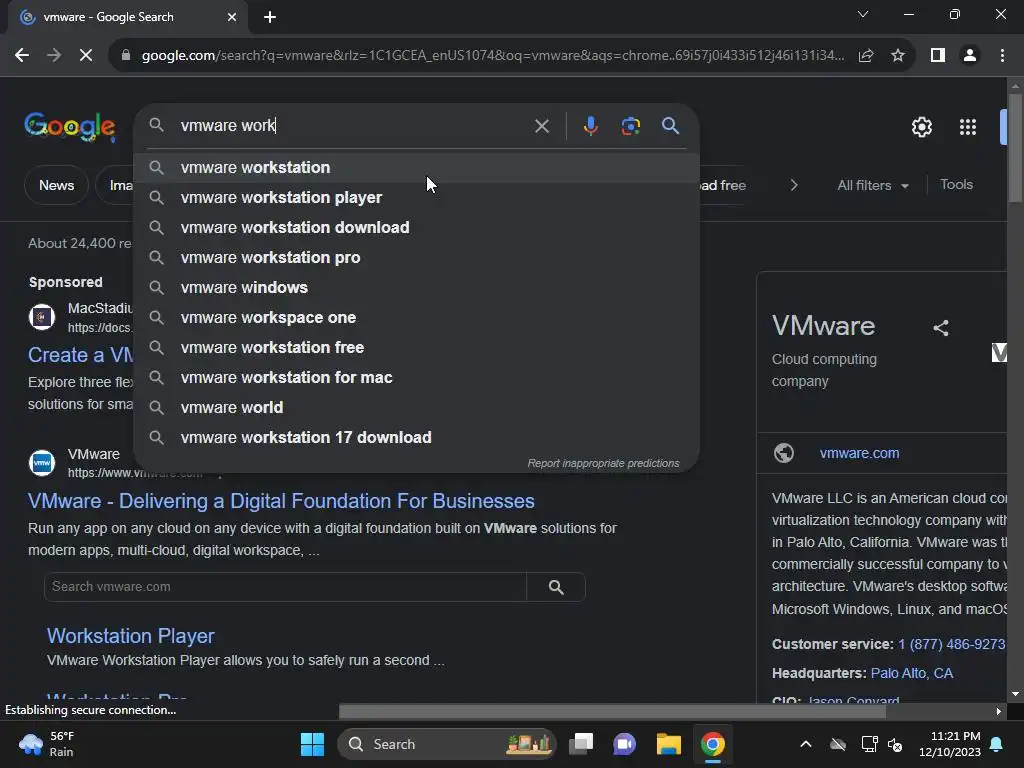Share the VMware knowledge panel
This screenshot has width=1024, height=768.
940,328
